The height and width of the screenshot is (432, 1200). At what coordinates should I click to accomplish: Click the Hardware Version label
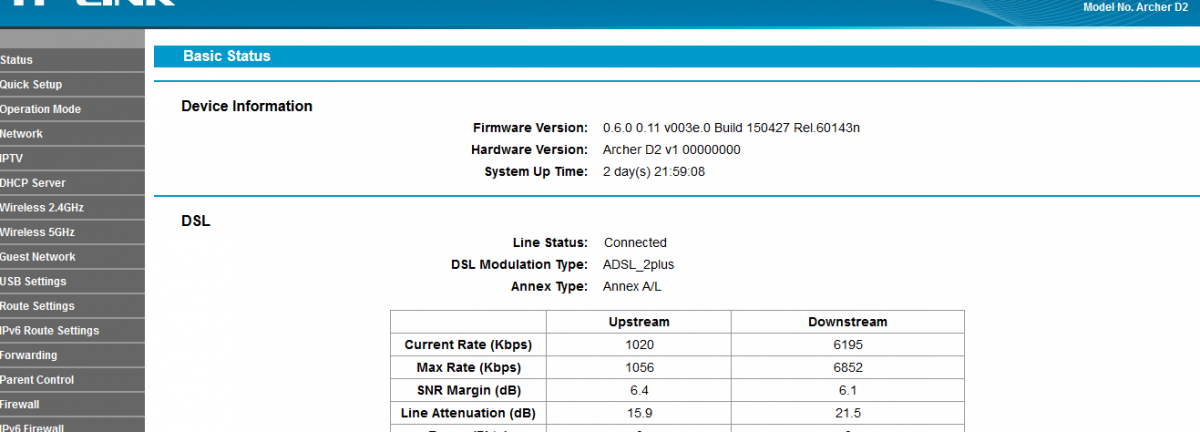[x=529, y=150]
